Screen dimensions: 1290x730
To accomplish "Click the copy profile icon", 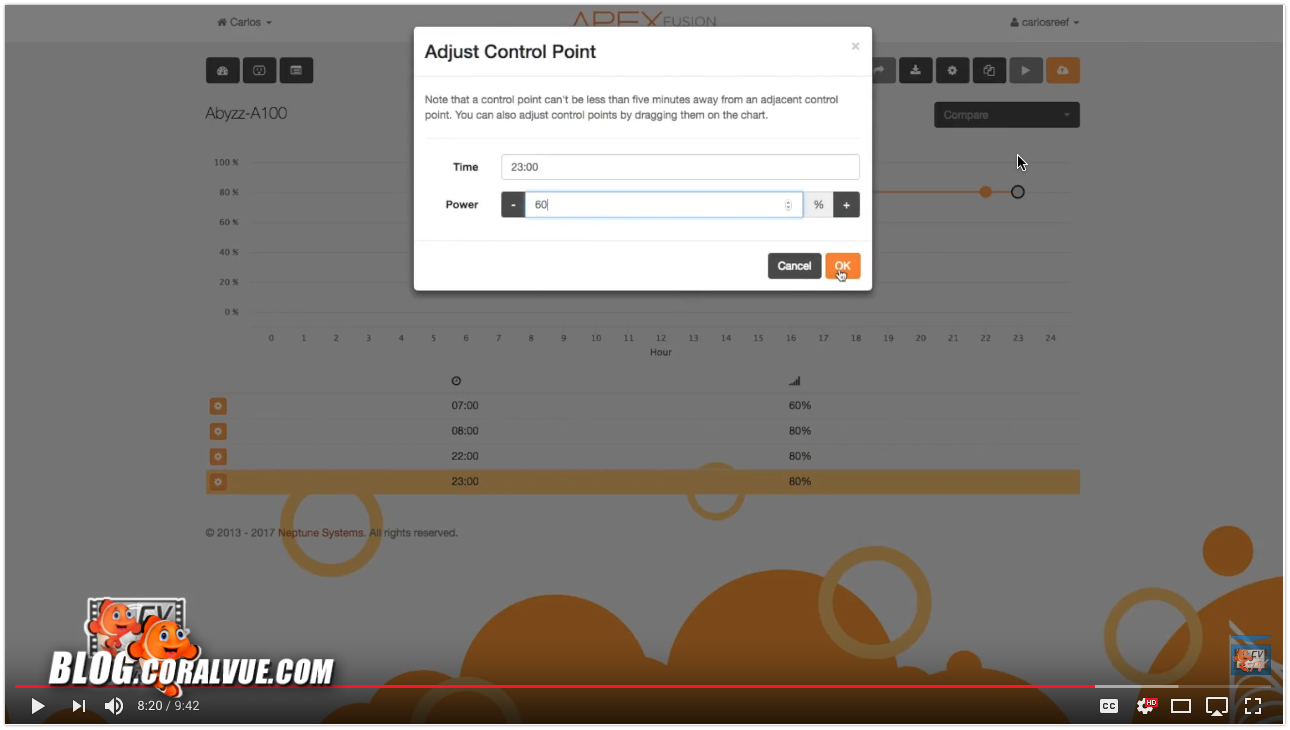I will tap(989, 70).
